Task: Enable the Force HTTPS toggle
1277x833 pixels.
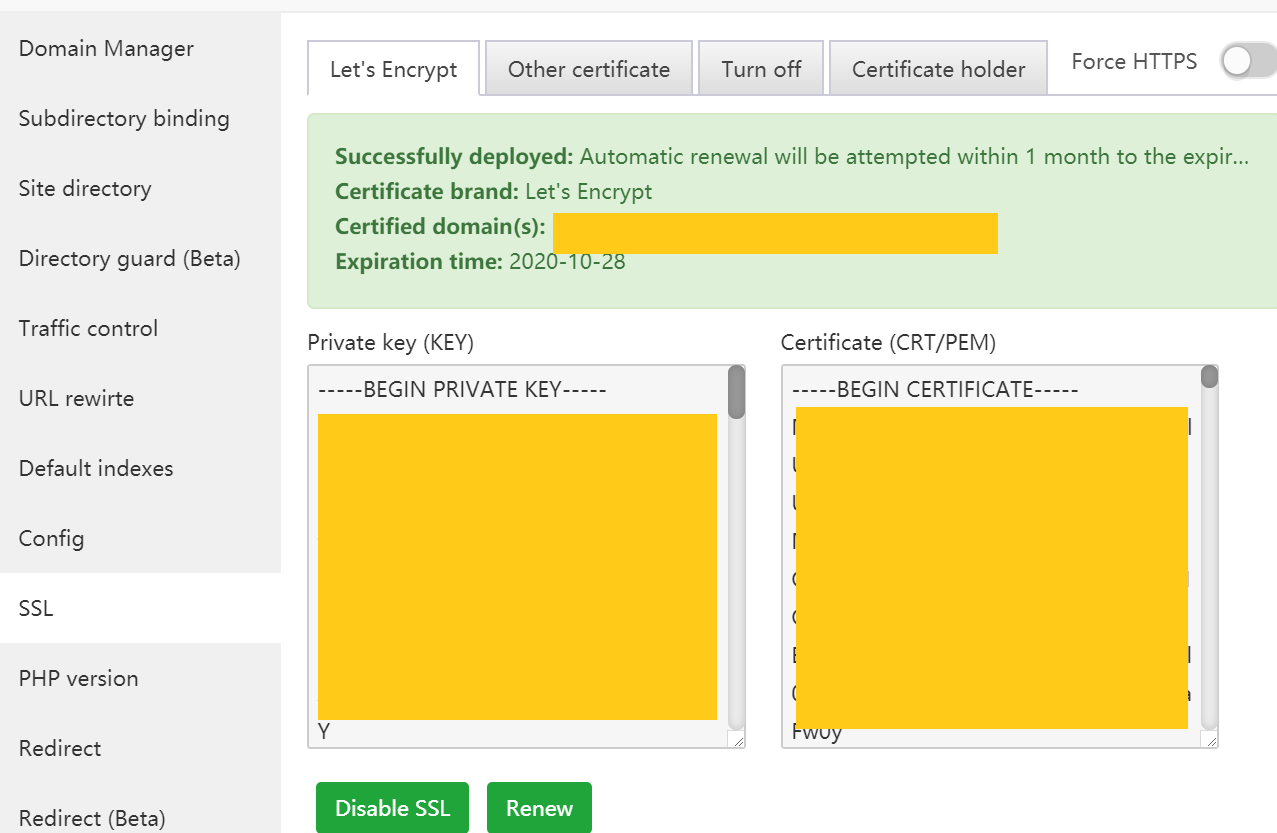Action: point(1246,62)
